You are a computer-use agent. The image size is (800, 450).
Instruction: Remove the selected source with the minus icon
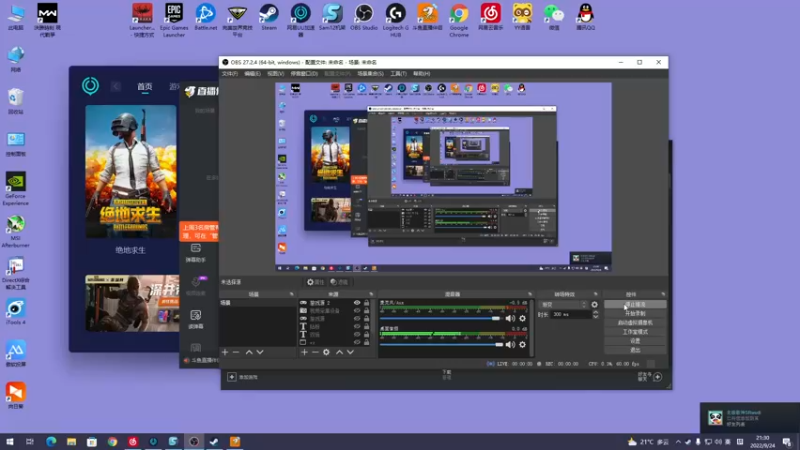[x=315, y=352]
